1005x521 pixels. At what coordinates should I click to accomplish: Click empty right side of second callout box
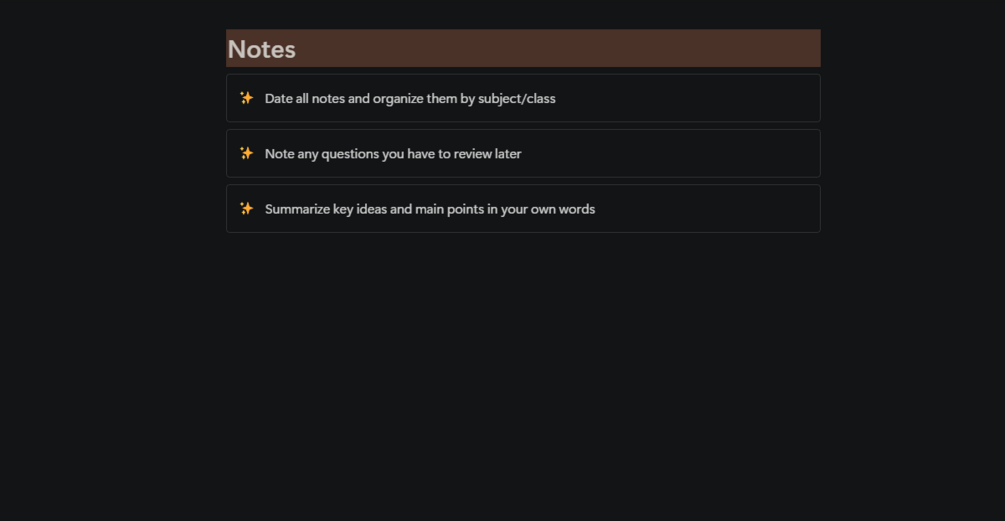[700, 153]
